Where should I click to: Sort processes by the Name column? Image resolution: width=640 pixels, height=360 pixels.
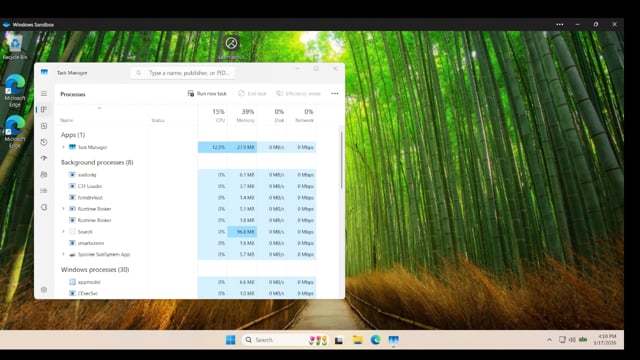[x=67, y=120]
